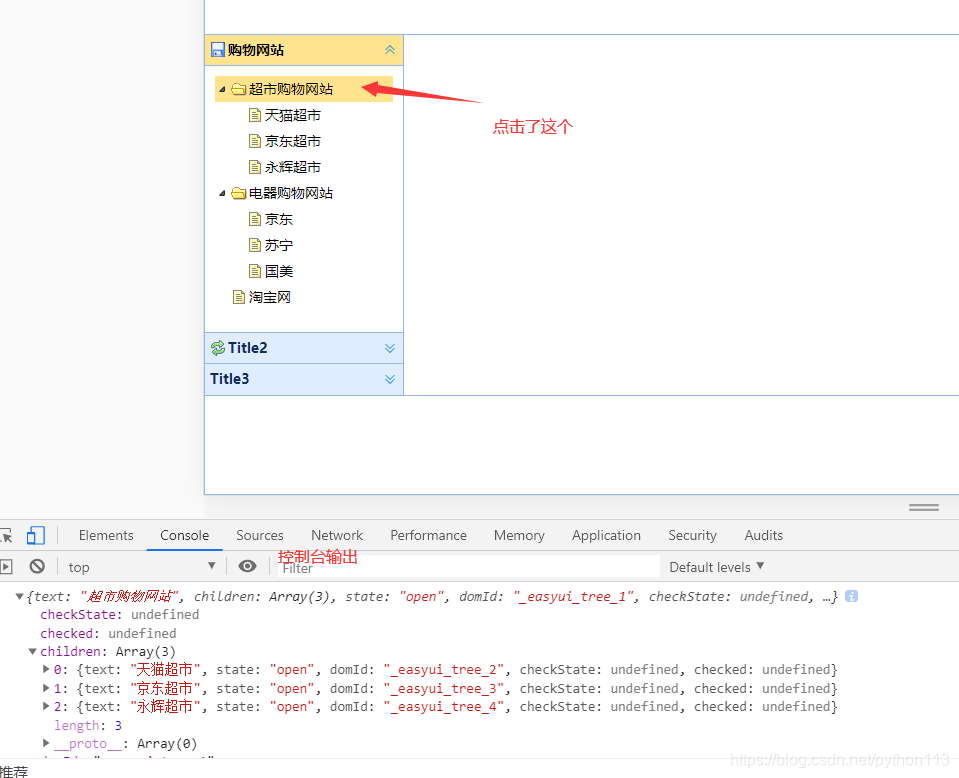Image resolution: width=959 pixels, height=778 pixels.
Task: Click the save icon beside 购物网站
Action: (x=218, y=50)
